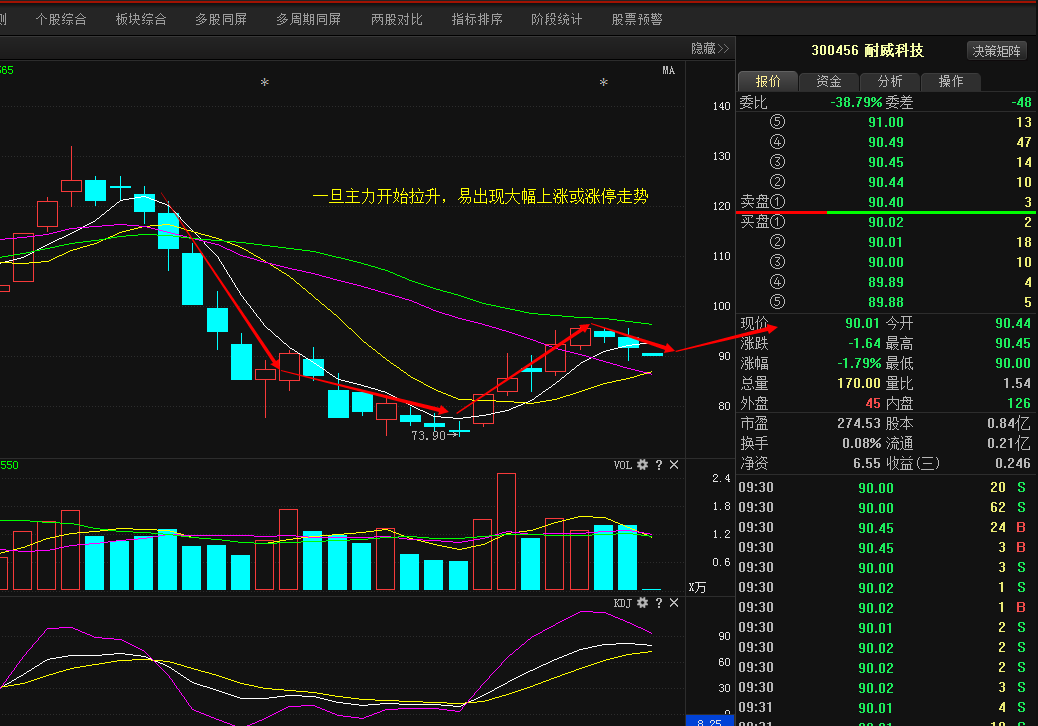
Task: Open the 股票预警 menu item
Action: click(637, 19)
